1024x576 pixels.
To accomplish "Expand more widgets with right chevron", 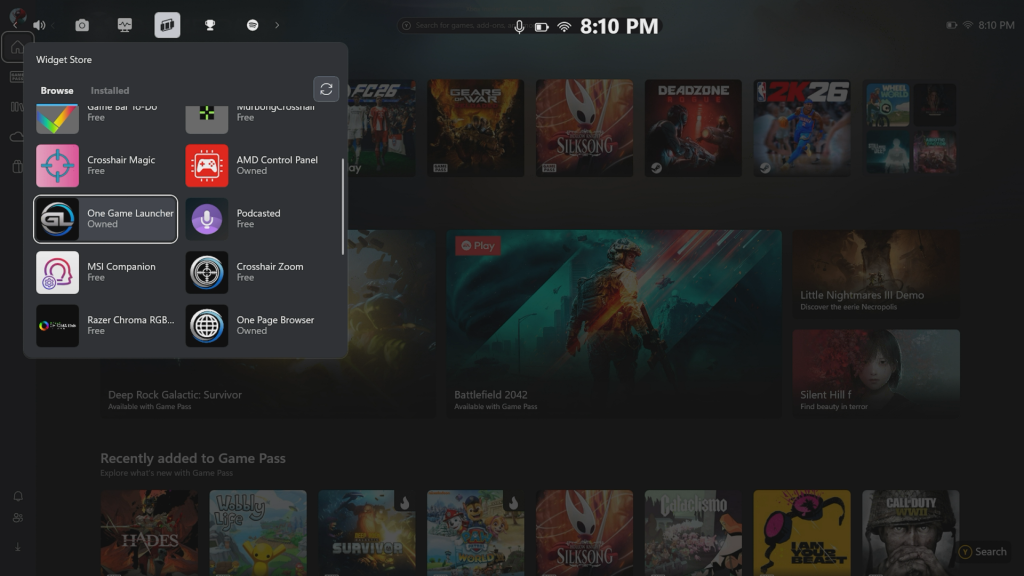I will (277, 25).
